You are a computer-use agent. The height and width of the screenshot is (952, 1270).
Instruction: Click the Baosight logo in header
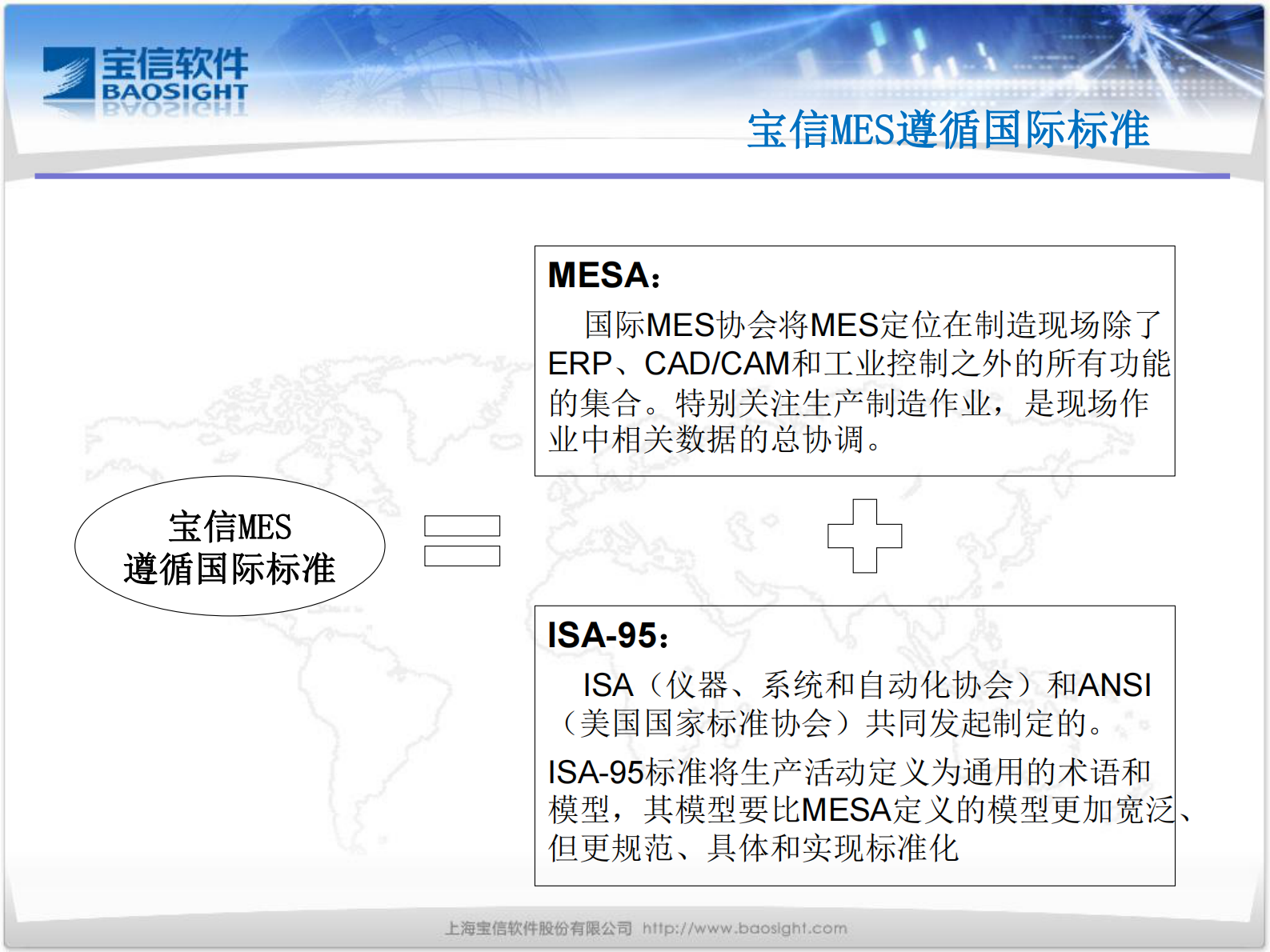(145, 74)
